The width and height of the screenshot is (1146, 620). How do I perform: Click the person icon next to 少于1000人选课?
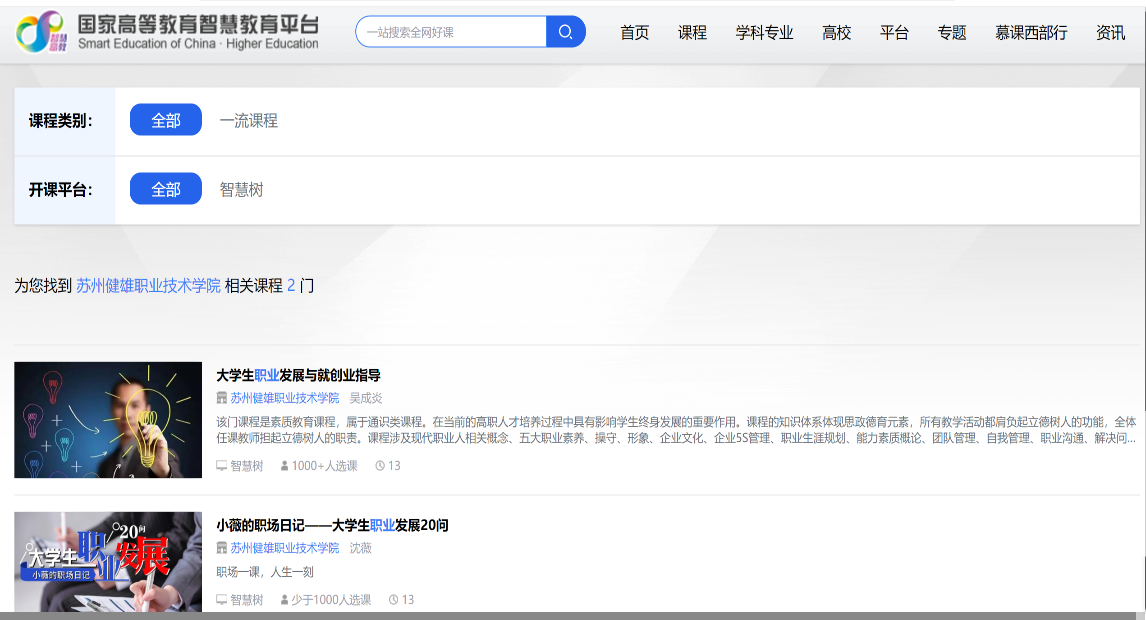pos(285,600)
